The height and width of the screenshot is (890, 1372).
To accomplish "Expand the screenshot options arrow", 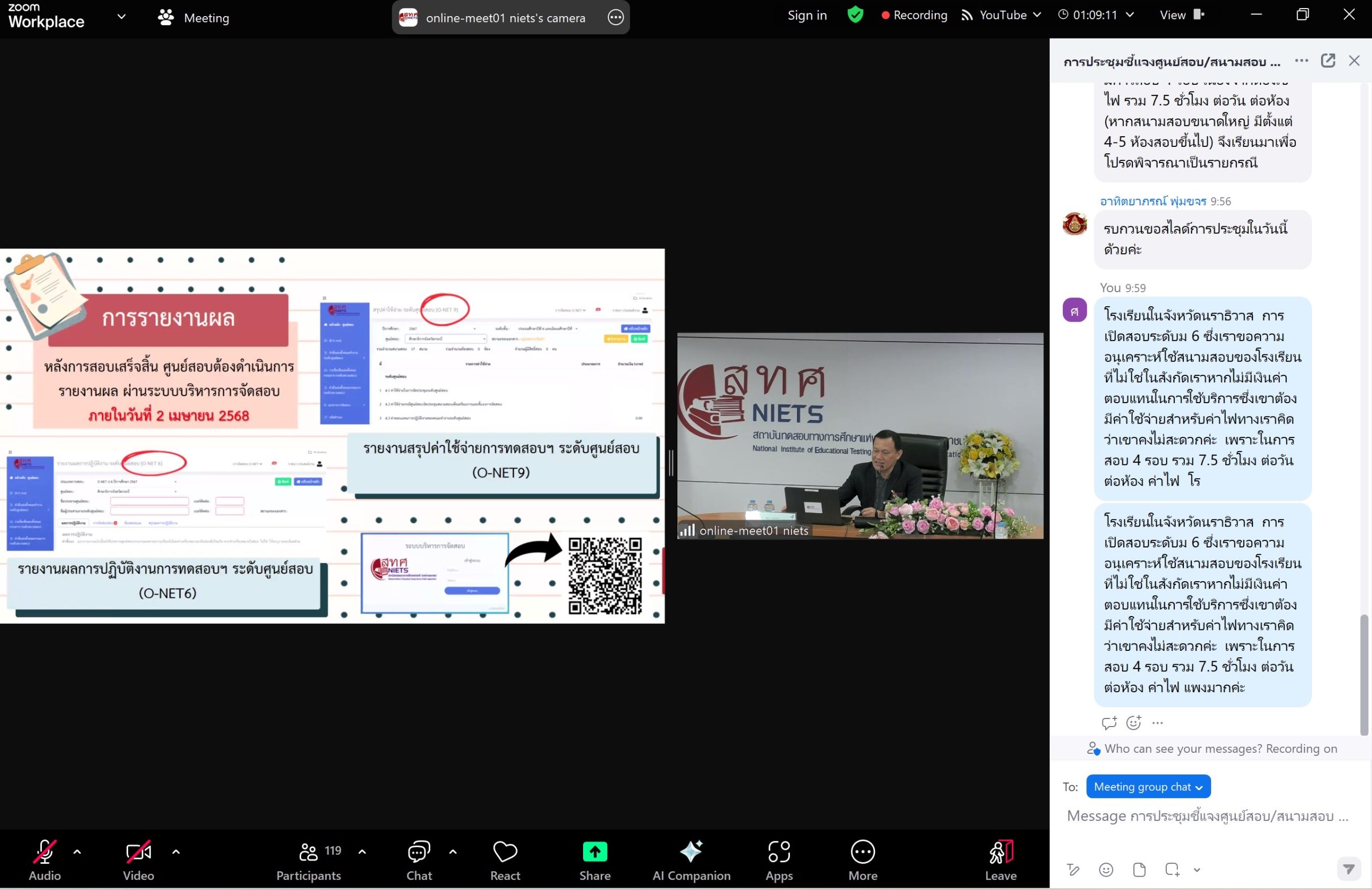I will point(1197,870).
